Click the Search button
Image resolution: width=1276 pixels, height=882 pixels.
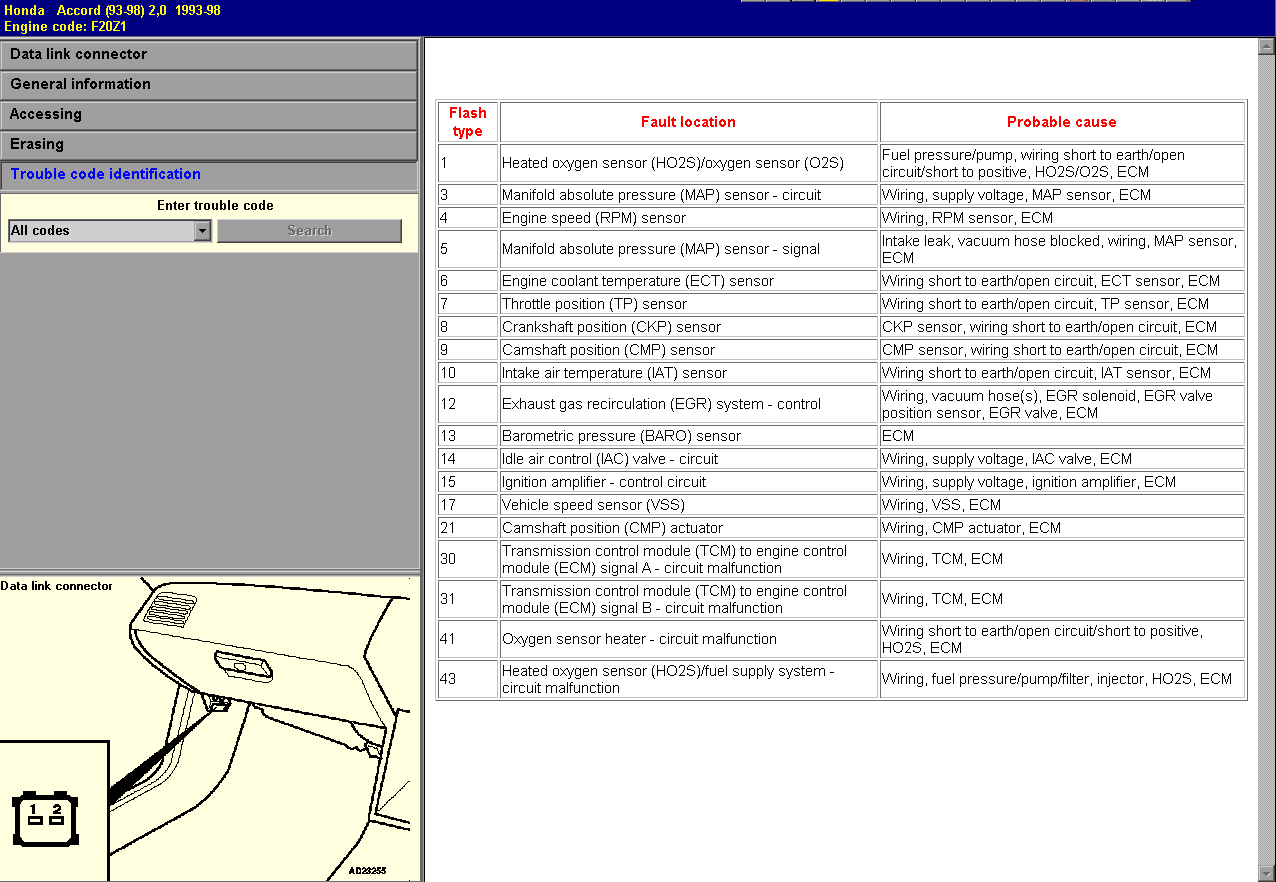coord(309,231)
